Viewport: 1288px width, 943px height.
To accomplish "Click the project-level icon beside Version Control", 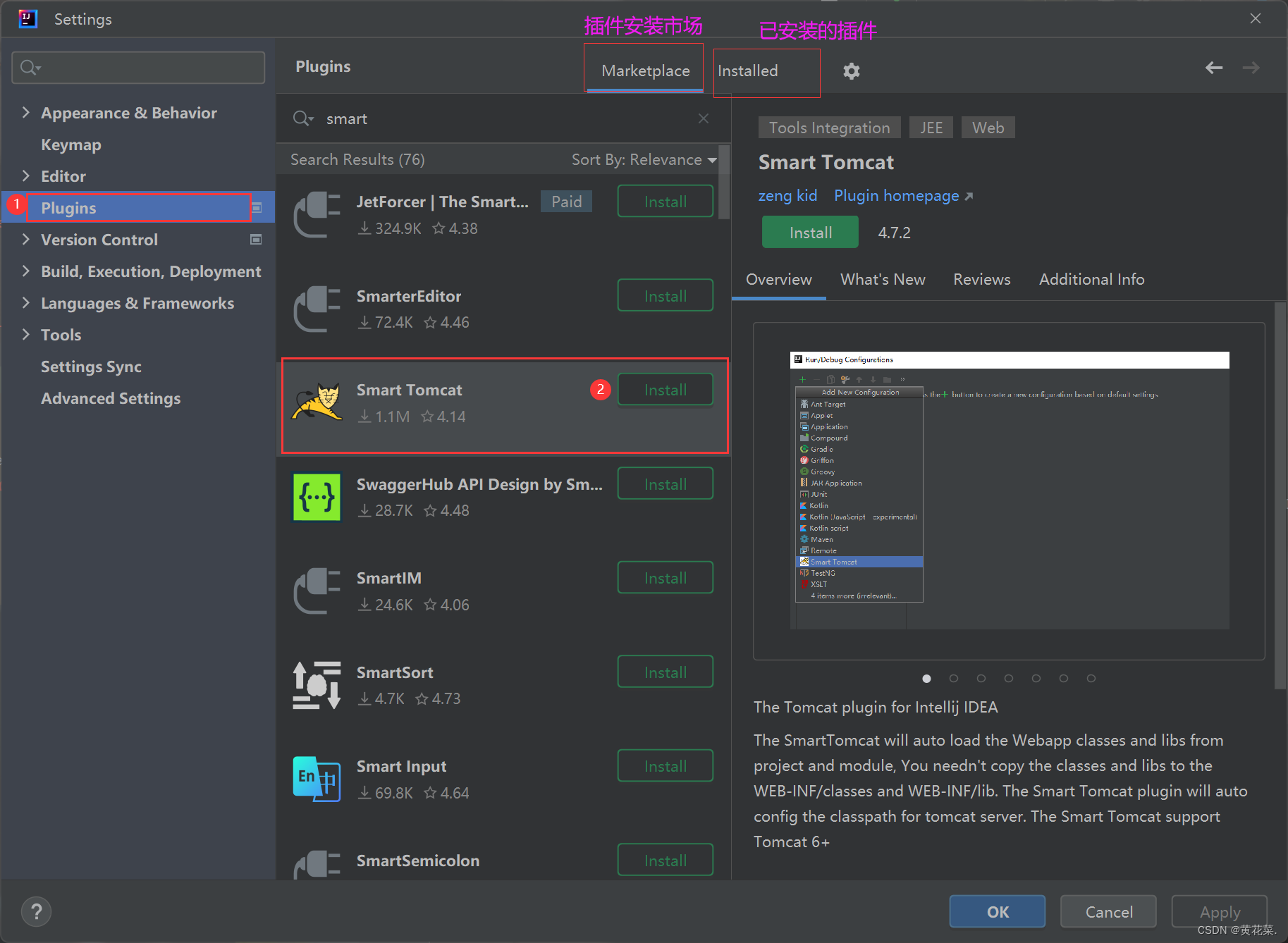I will (x=256, y=240).
